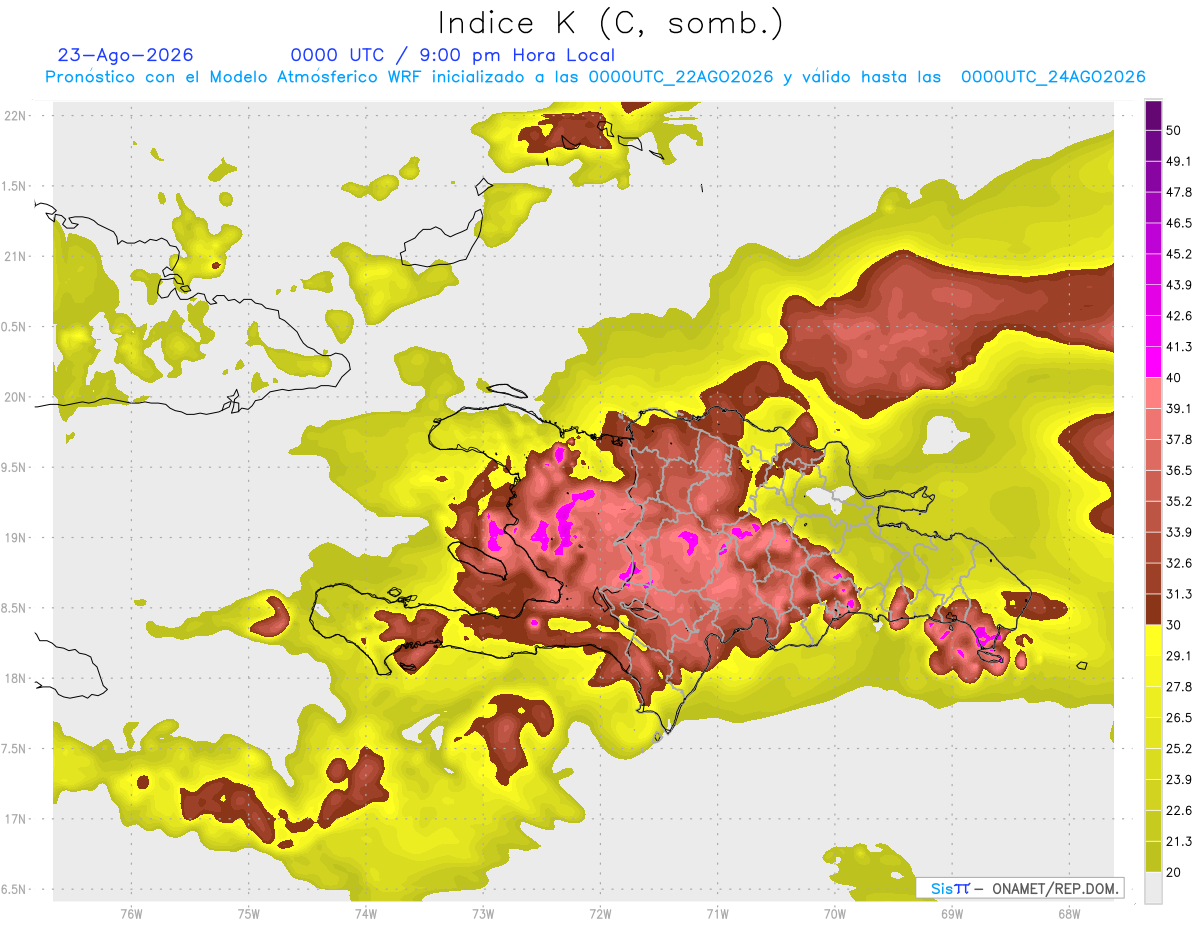Click the 17N latitude axis label
Image resolution: width=1200 pixels, height=927 pixels.
(x=15, y=819)
